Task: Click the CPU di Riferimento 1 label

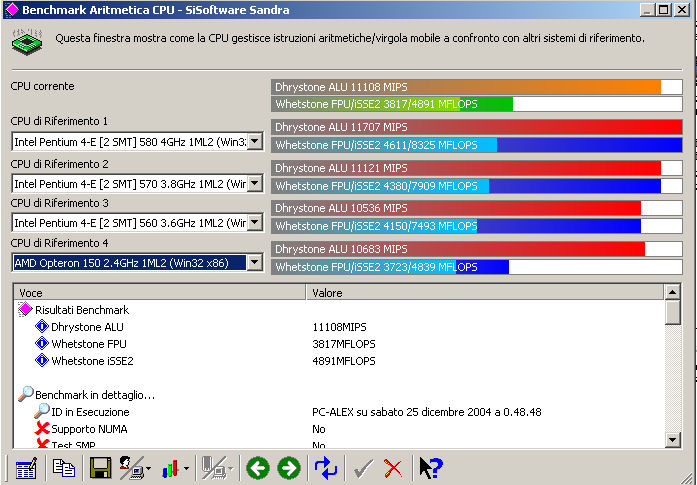Action: 59,121
